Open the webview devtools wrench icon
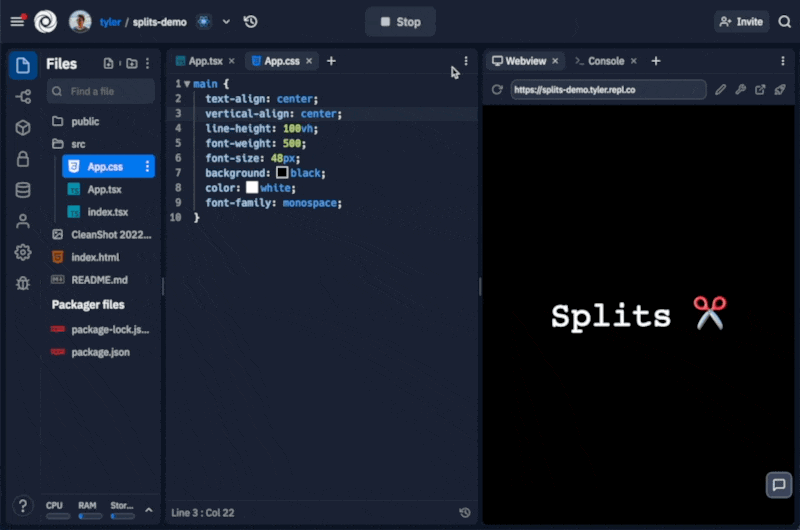Image resolution: width=800 pixels, height=530 pixels. point(741,90)
